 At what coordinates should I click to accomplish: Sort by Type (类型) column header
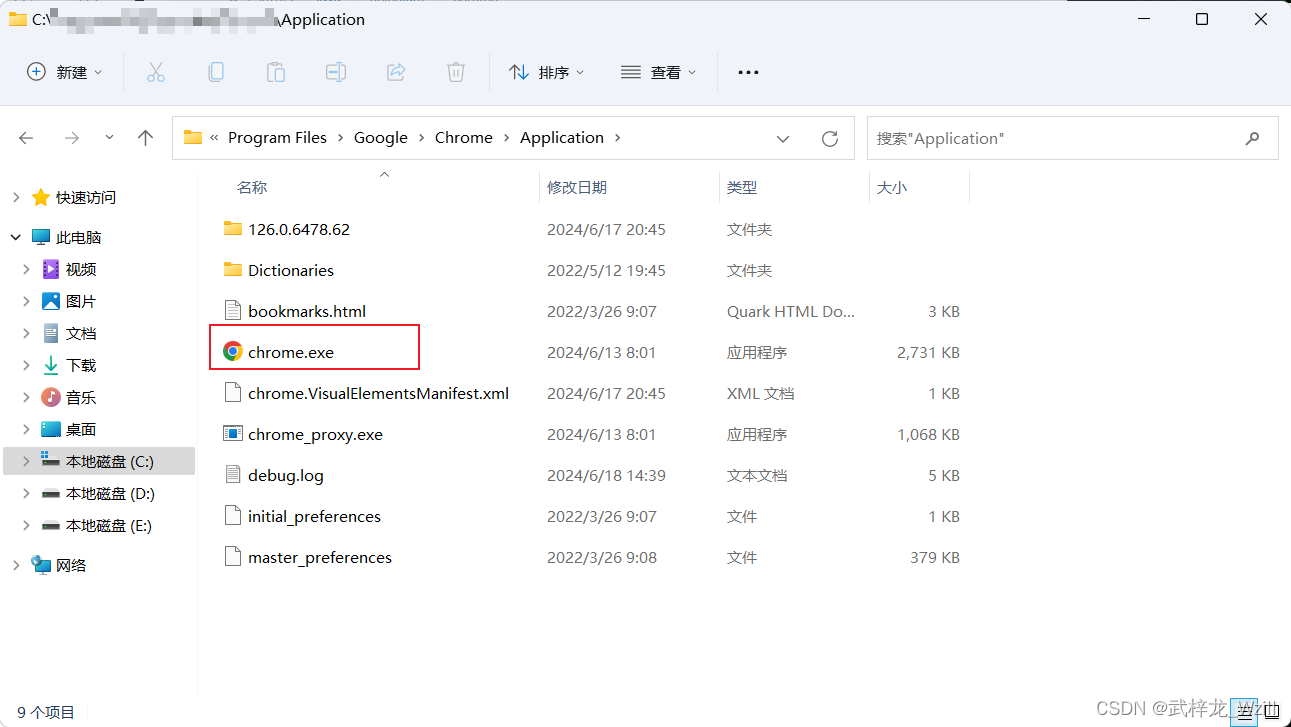tap(742, 187)
